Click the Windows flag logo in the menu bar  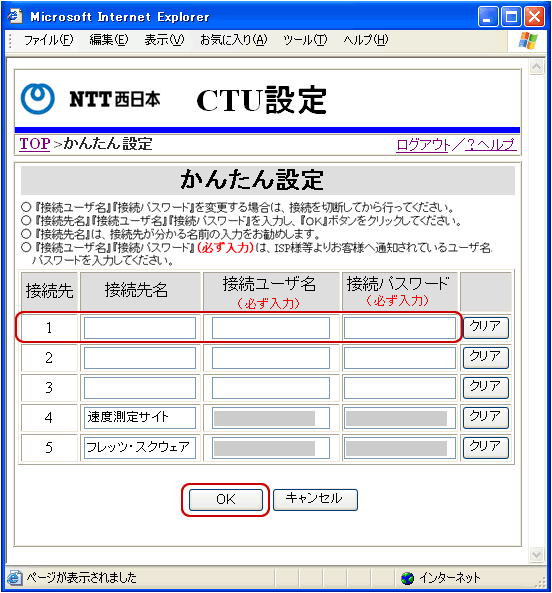(x=528, y=40)
